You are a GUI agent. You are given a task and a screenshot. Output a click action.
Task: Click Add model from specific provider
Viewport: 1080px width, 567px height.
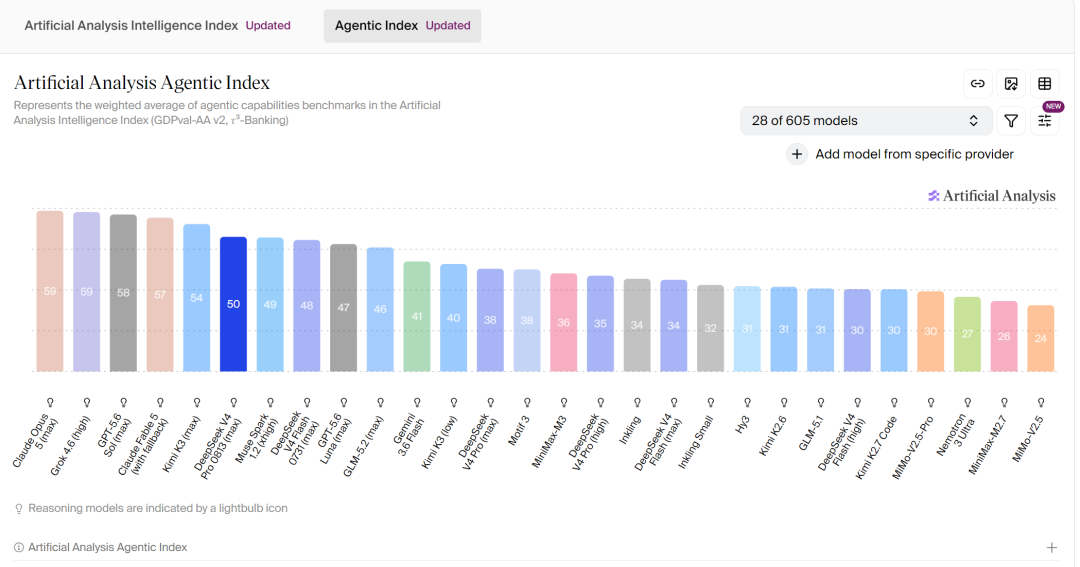914,154
